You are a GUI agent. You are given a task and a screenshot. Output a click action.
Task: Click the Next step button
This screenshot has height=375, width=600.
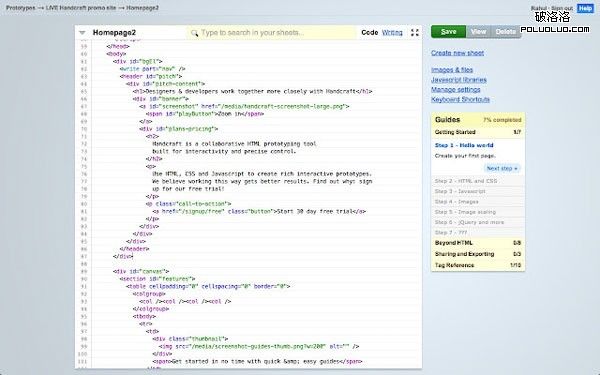click(x=502, y=168)
